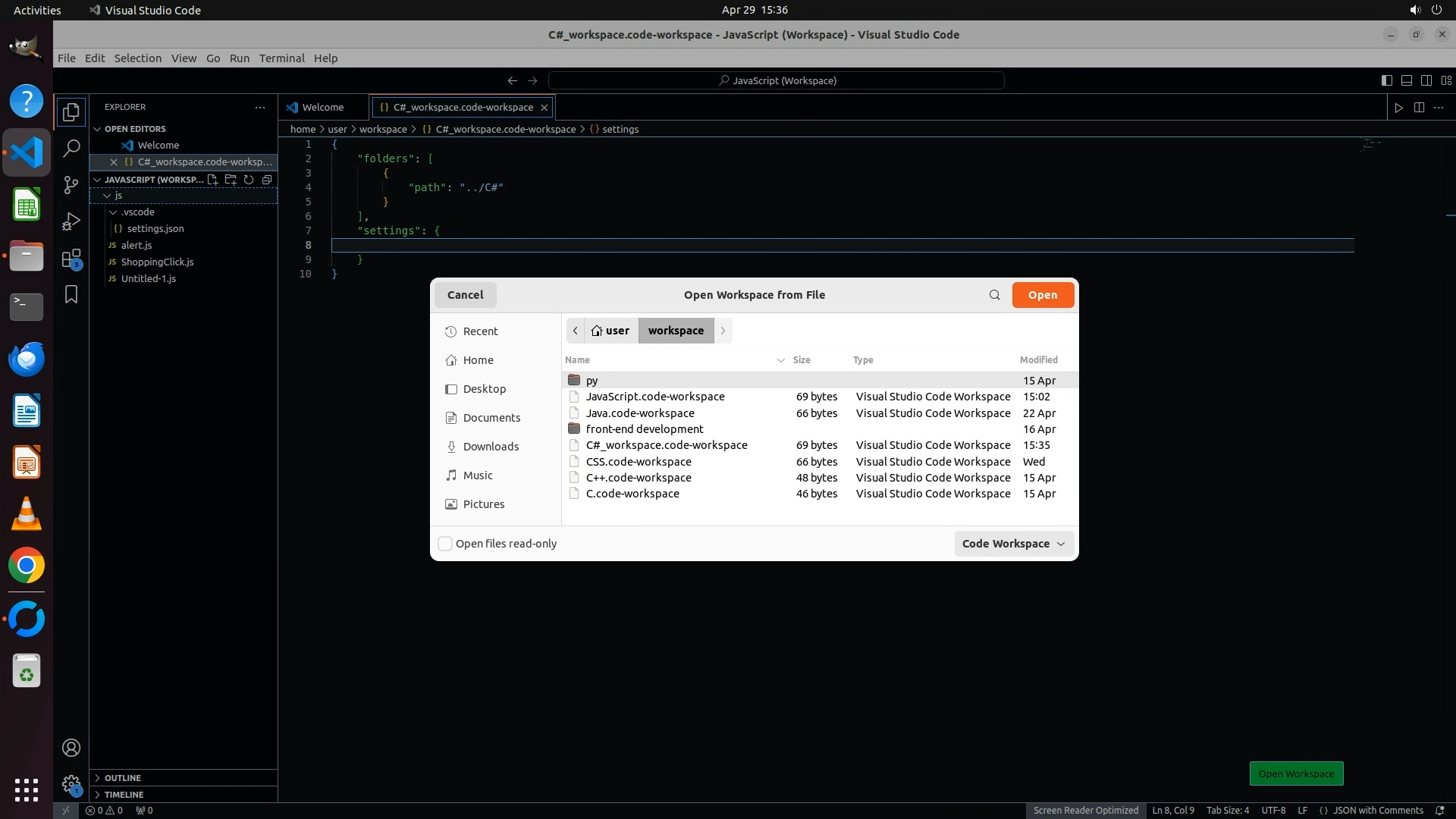Click the orange Open button
Viewport: 1456px width, 819px height.
tap(1042, 295)
